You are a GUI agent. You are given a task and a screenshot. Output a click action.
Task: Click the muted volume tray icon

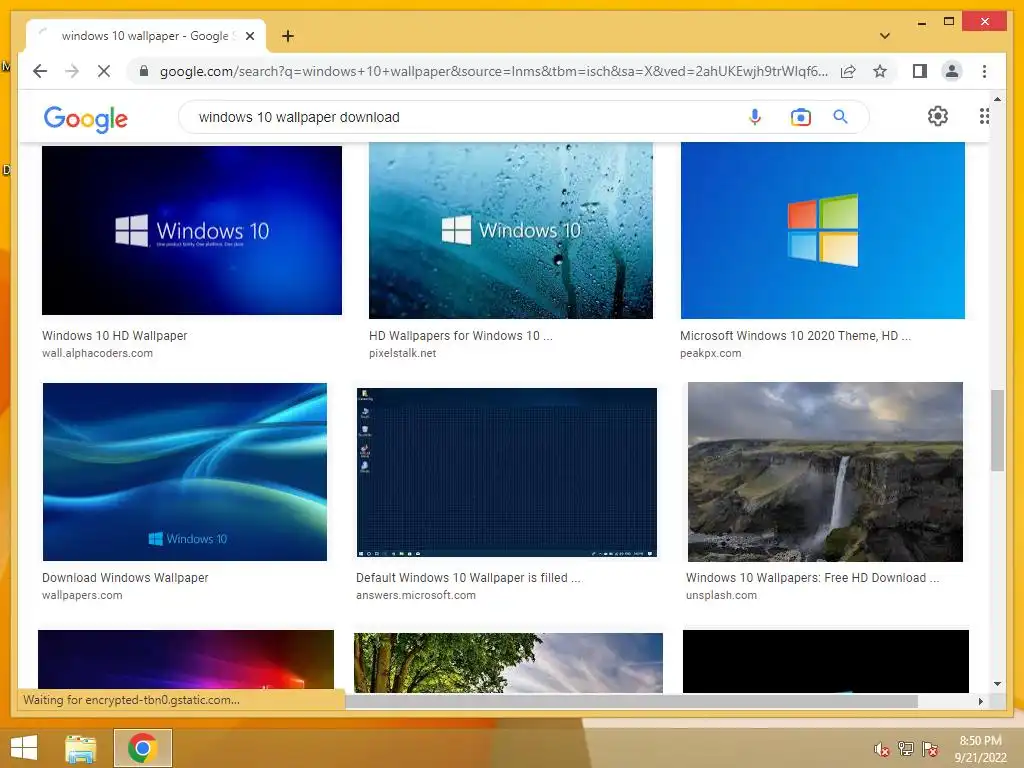[x=881, y=749]
